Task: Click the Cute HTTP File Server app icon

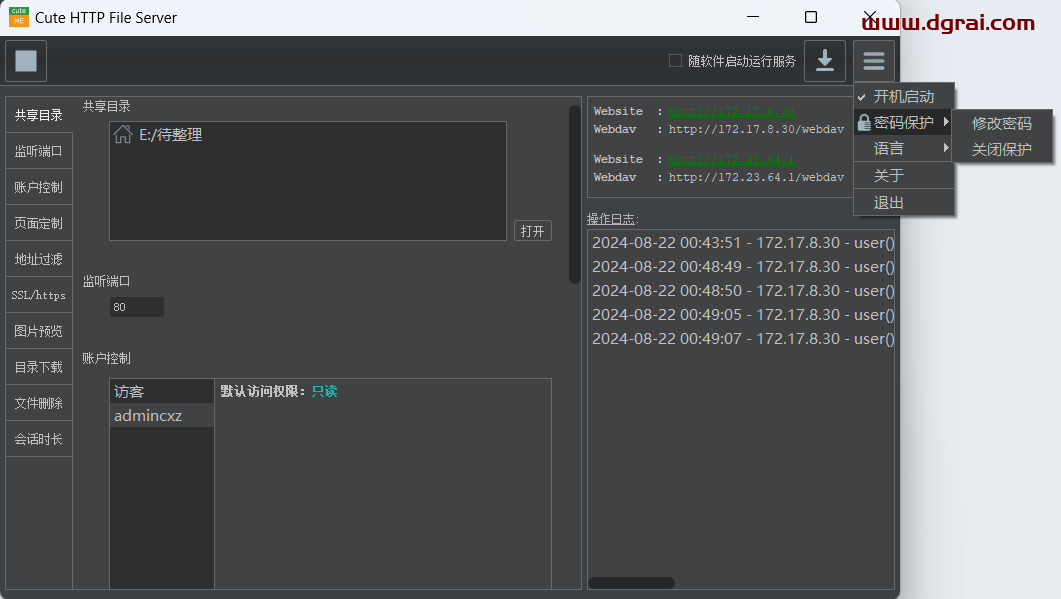Action: pos(18,17)
